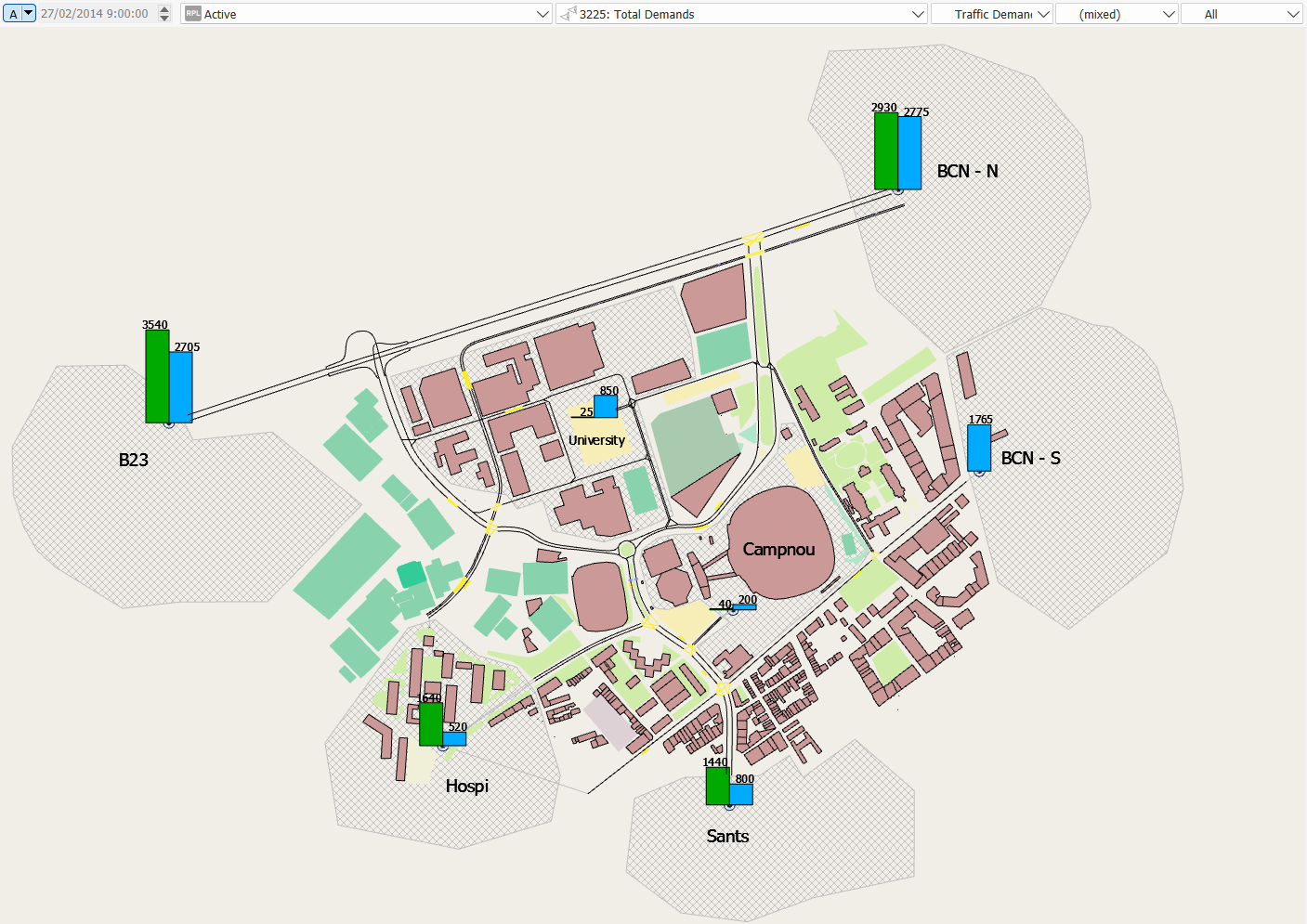Open the Traffic Demand dropdown
This screenshot has width=1307, height=924.
[x=991, y=14]
